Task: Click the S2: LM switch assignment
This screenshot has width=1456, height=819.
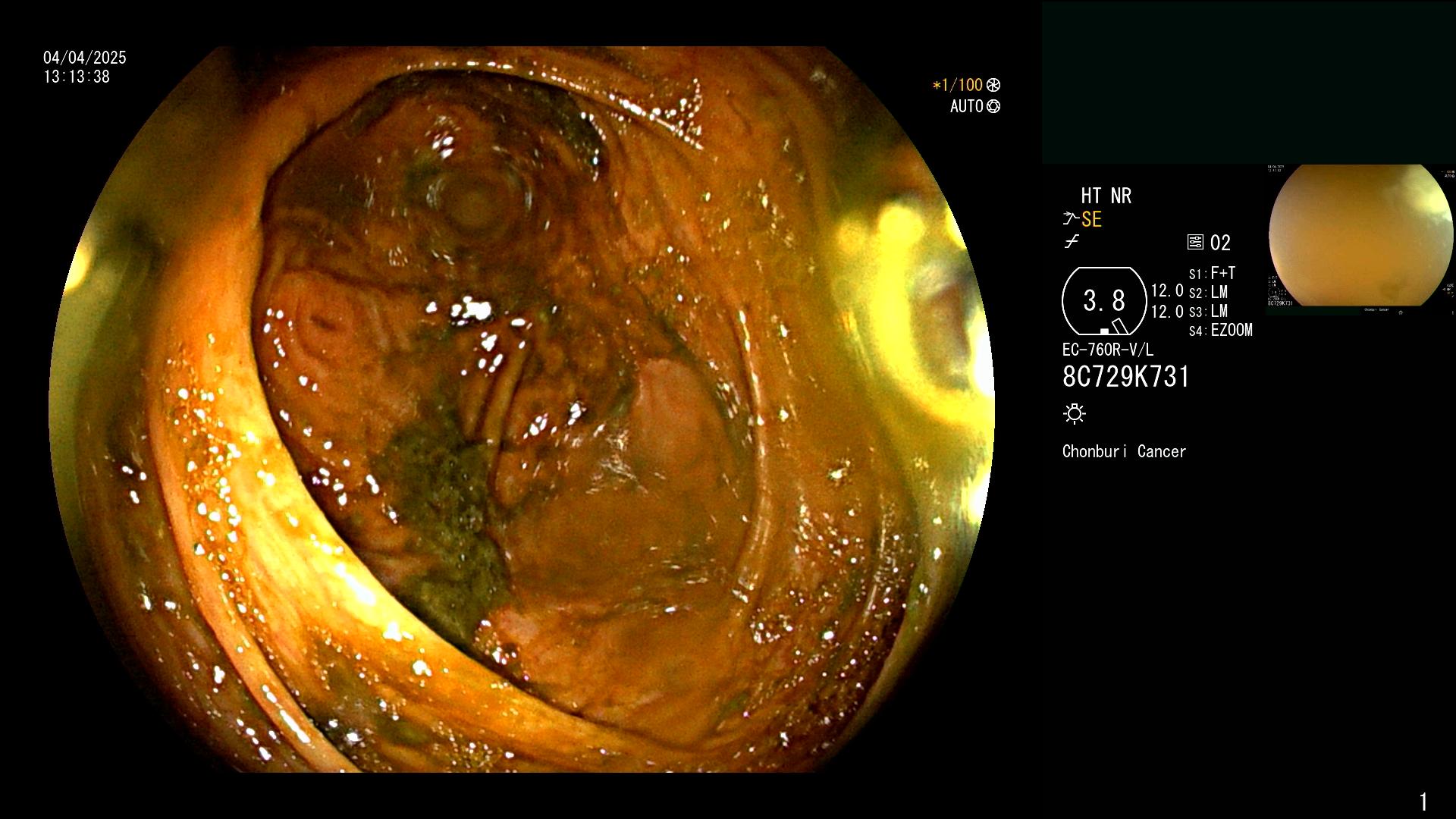Action: 1208,293
